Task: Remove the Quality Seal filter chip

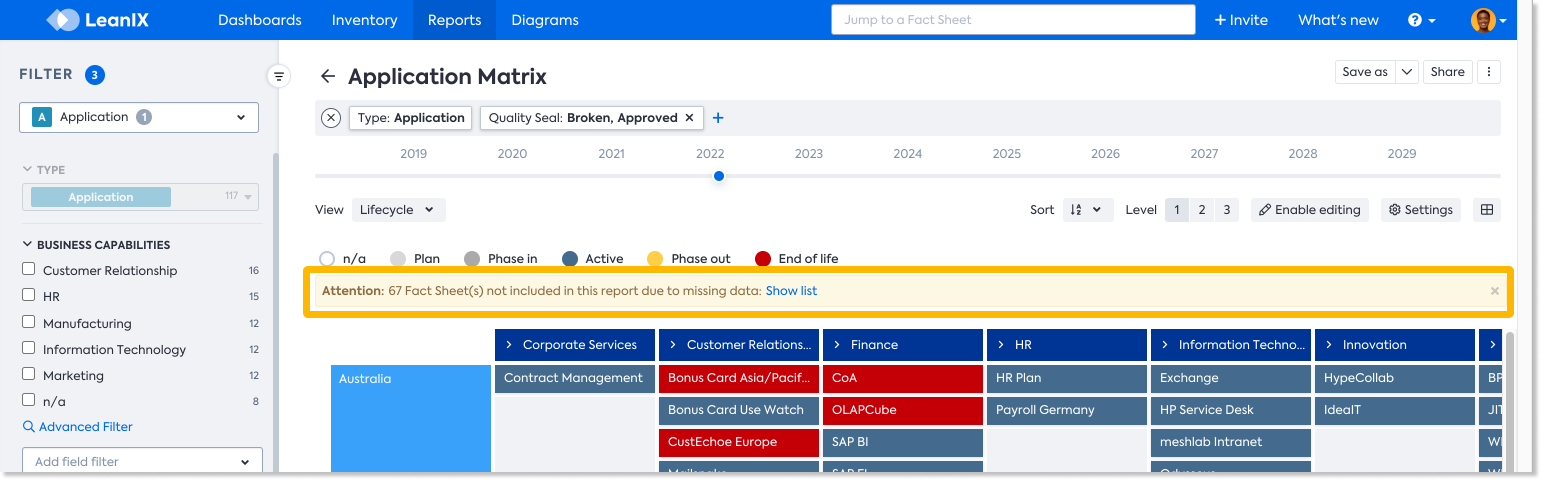Action: (689, 118)
